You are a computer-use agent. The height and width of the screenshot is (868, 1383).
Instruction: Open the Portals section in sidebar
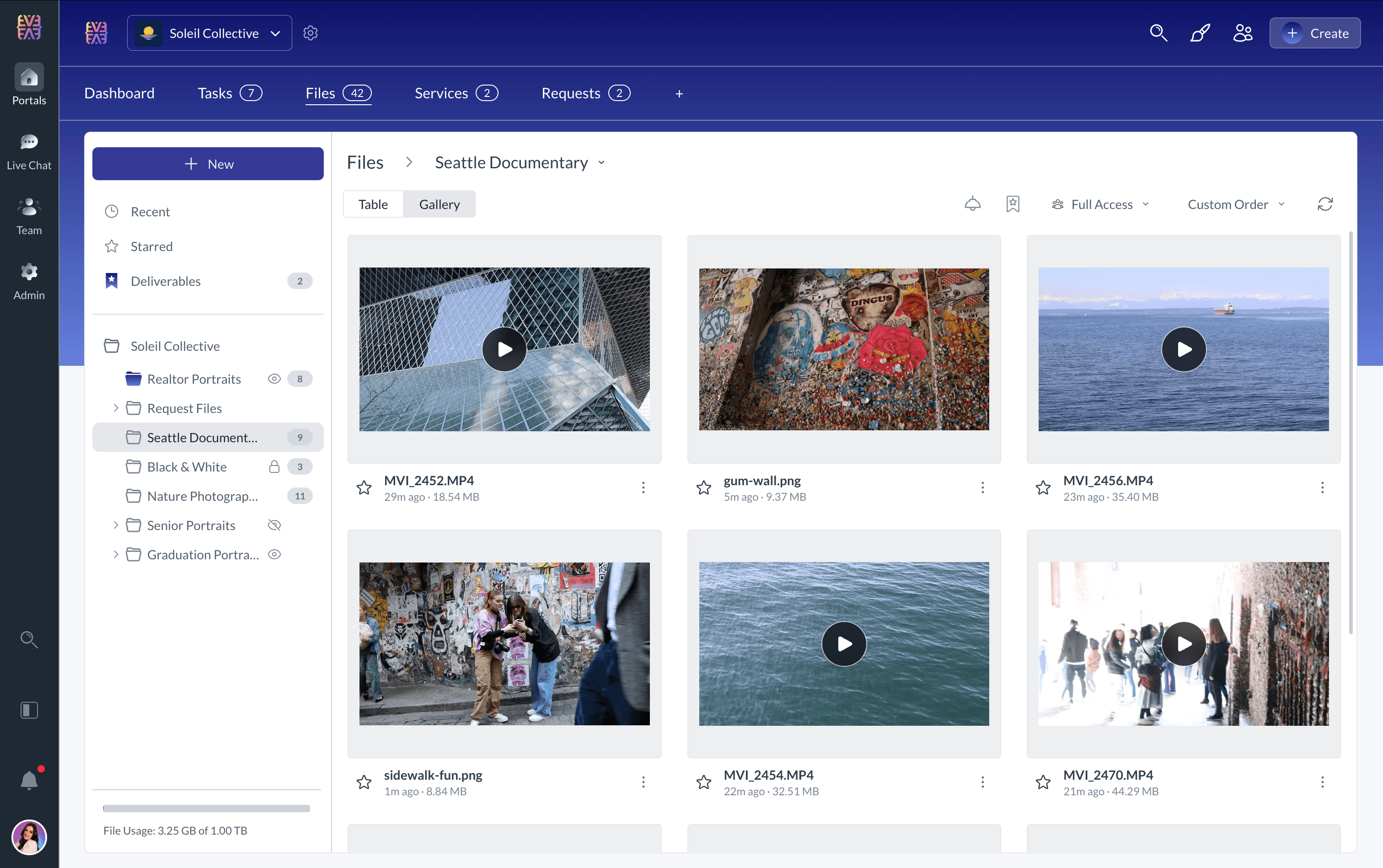tap(29, 85)
